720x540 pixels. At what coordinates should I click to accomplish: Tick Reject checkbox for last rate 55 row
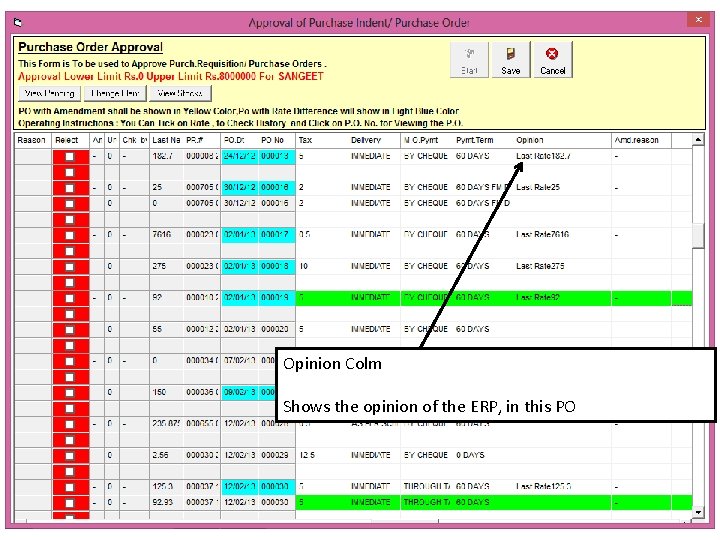[69, 329]
